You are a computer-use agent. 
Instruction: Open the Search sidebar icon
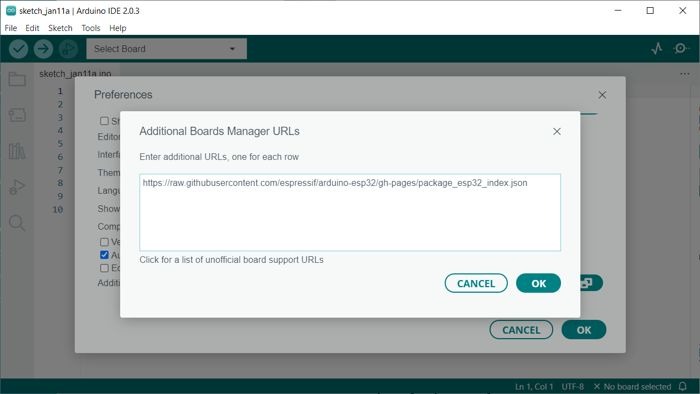17,223
